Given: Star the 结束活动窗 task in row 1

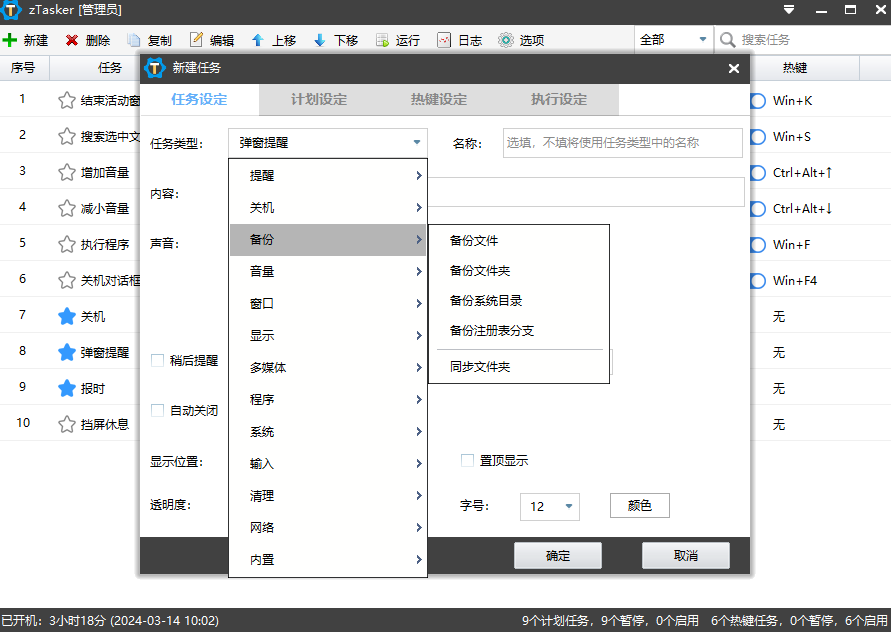Looking at the screenshot, I should pos(66,100).
